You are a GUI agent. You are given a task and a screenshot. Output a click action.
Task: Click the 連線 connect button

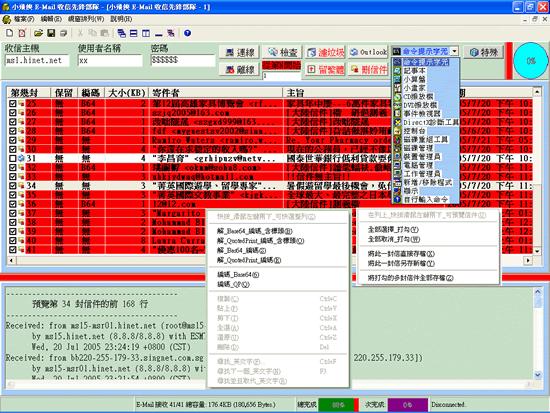tap(240, 52)
